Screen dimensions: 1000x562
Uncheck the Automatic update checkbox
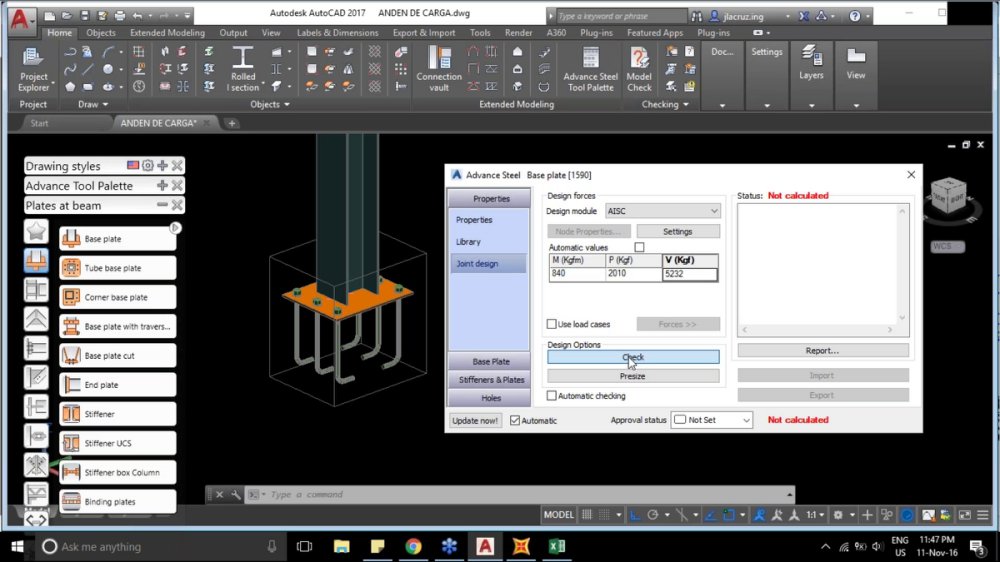pyautogui.click(x=515, y=420)
